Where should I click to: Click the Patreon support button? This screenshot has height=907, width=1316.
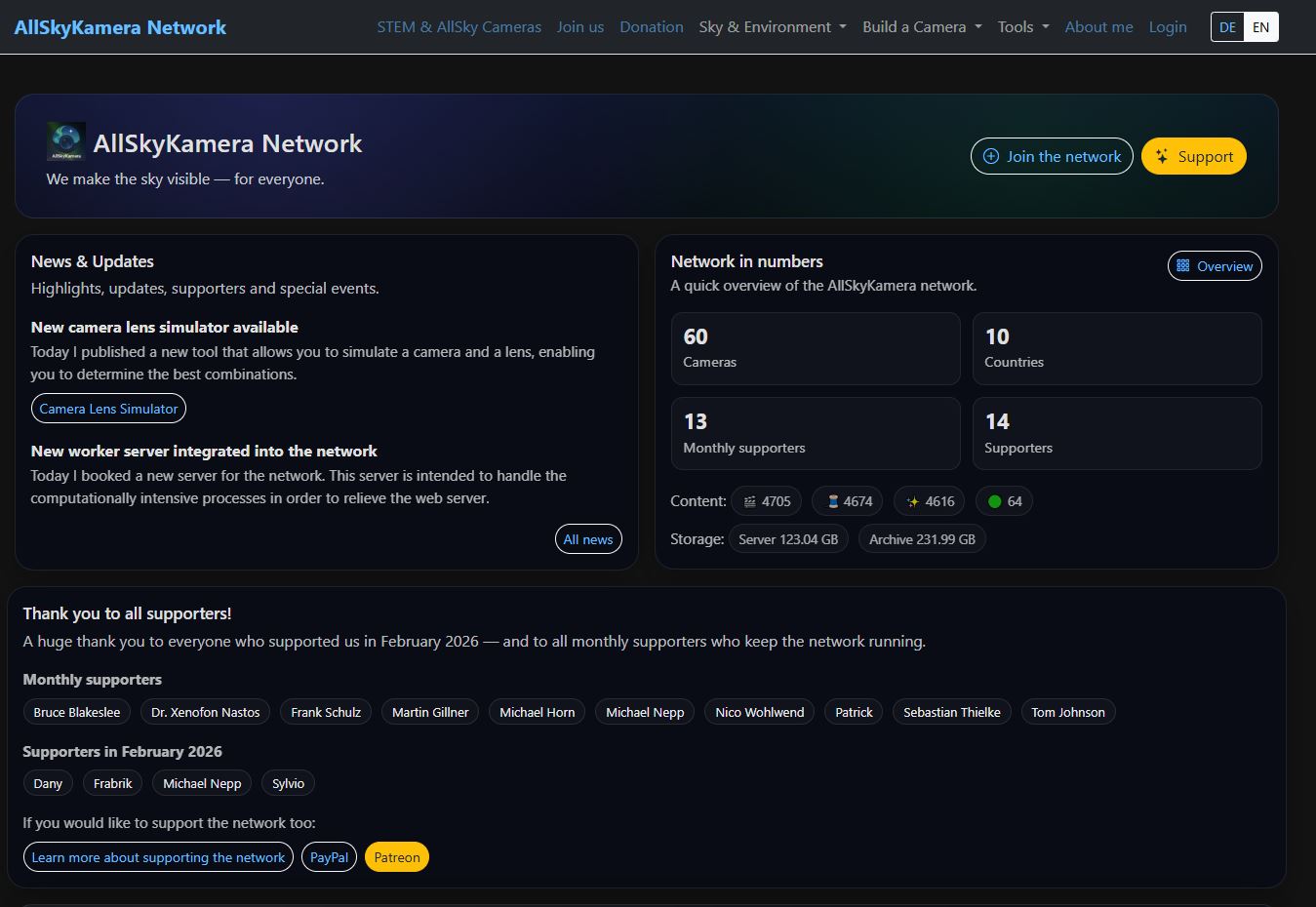point(396,856)
